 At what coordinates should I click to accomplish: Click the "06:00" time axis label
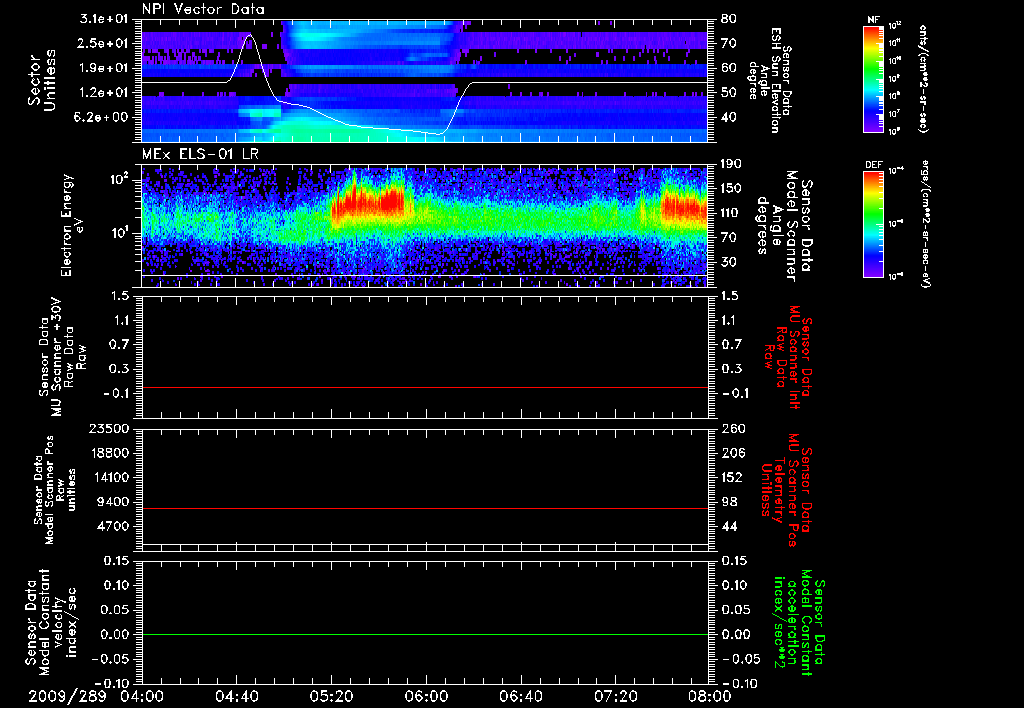point(426,696)
